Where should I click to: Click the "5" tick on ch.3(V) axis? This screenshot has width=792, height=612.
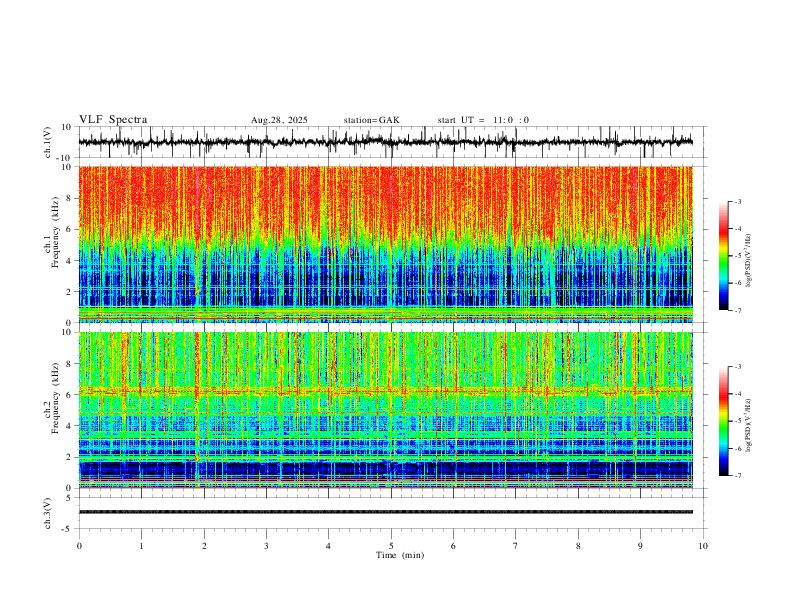point(70,498)
